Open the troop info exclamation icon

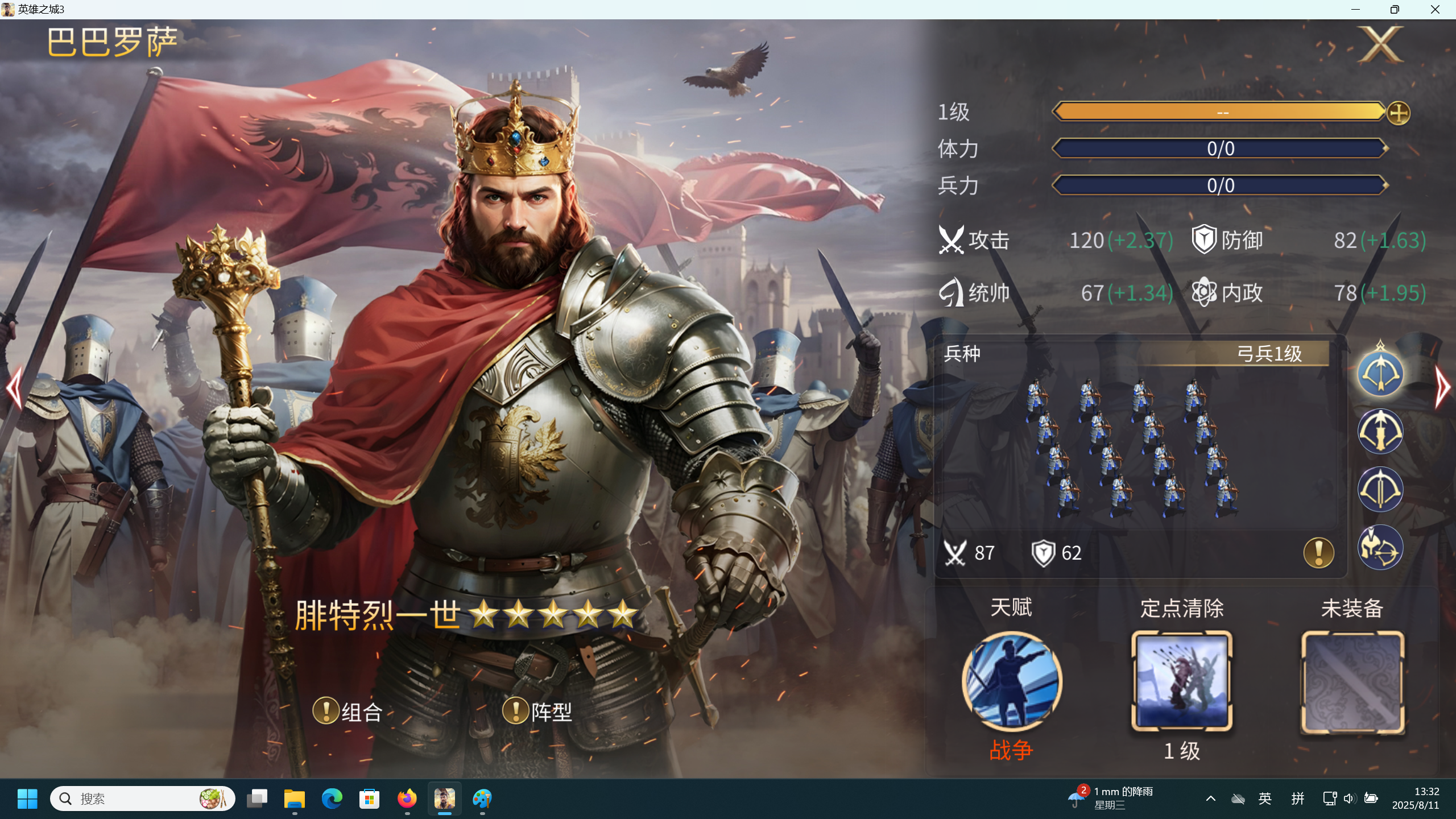point(1318,552)
